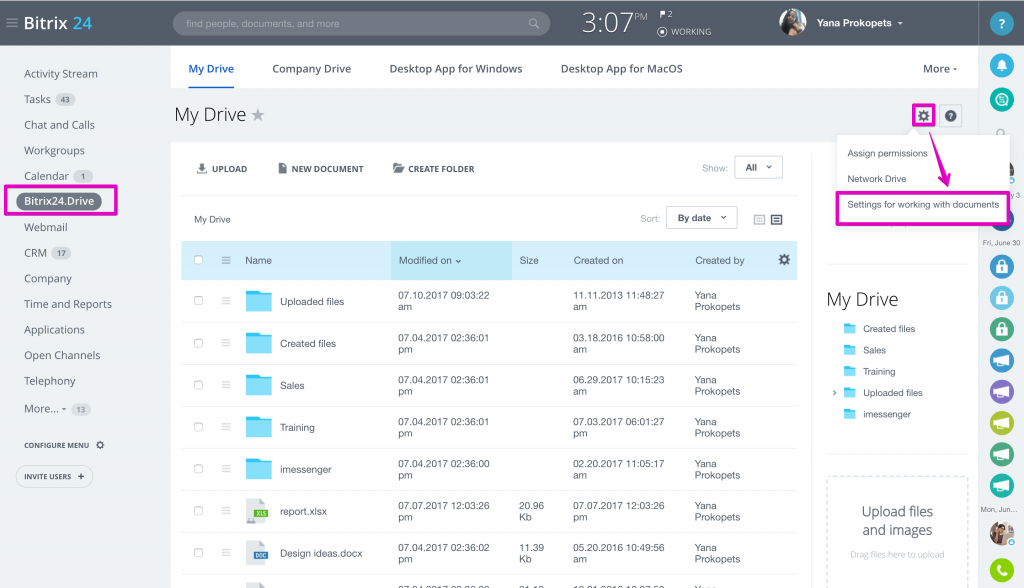Viewport: 1024px width, 588px height.
Task: Click the UPLOAD button
Action: [x=222, y=169]
